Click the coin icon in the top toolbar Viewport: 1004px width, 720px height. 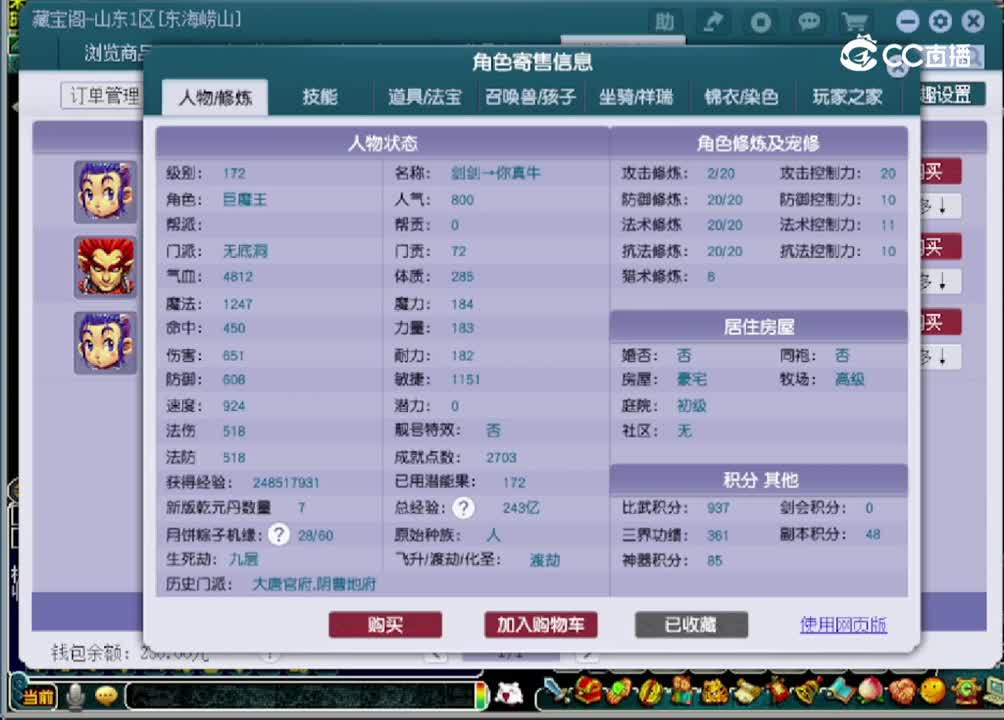(x=761, y=22)
